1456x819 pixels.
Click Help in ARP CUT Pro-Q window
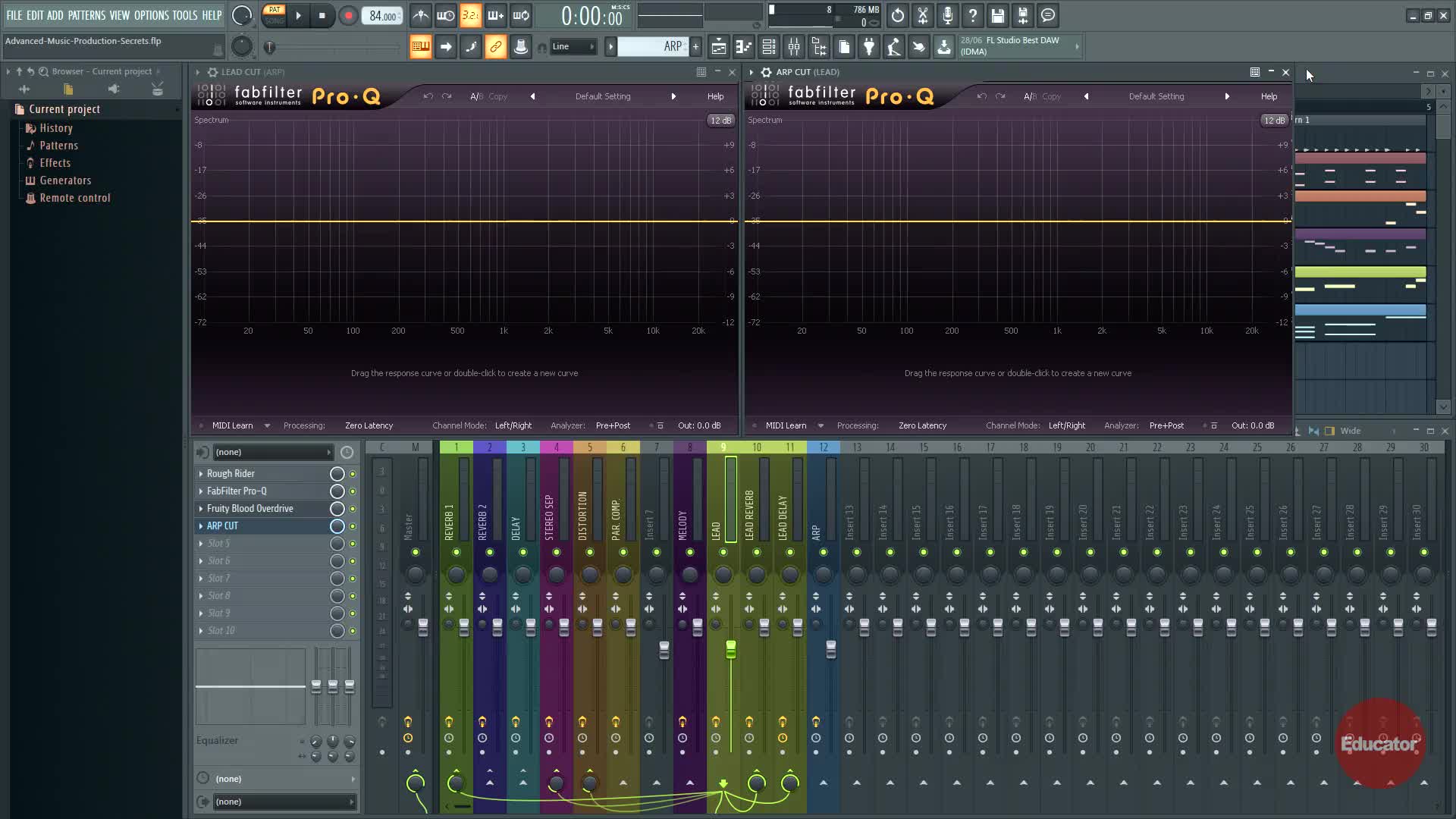[x=1269, y=97]
